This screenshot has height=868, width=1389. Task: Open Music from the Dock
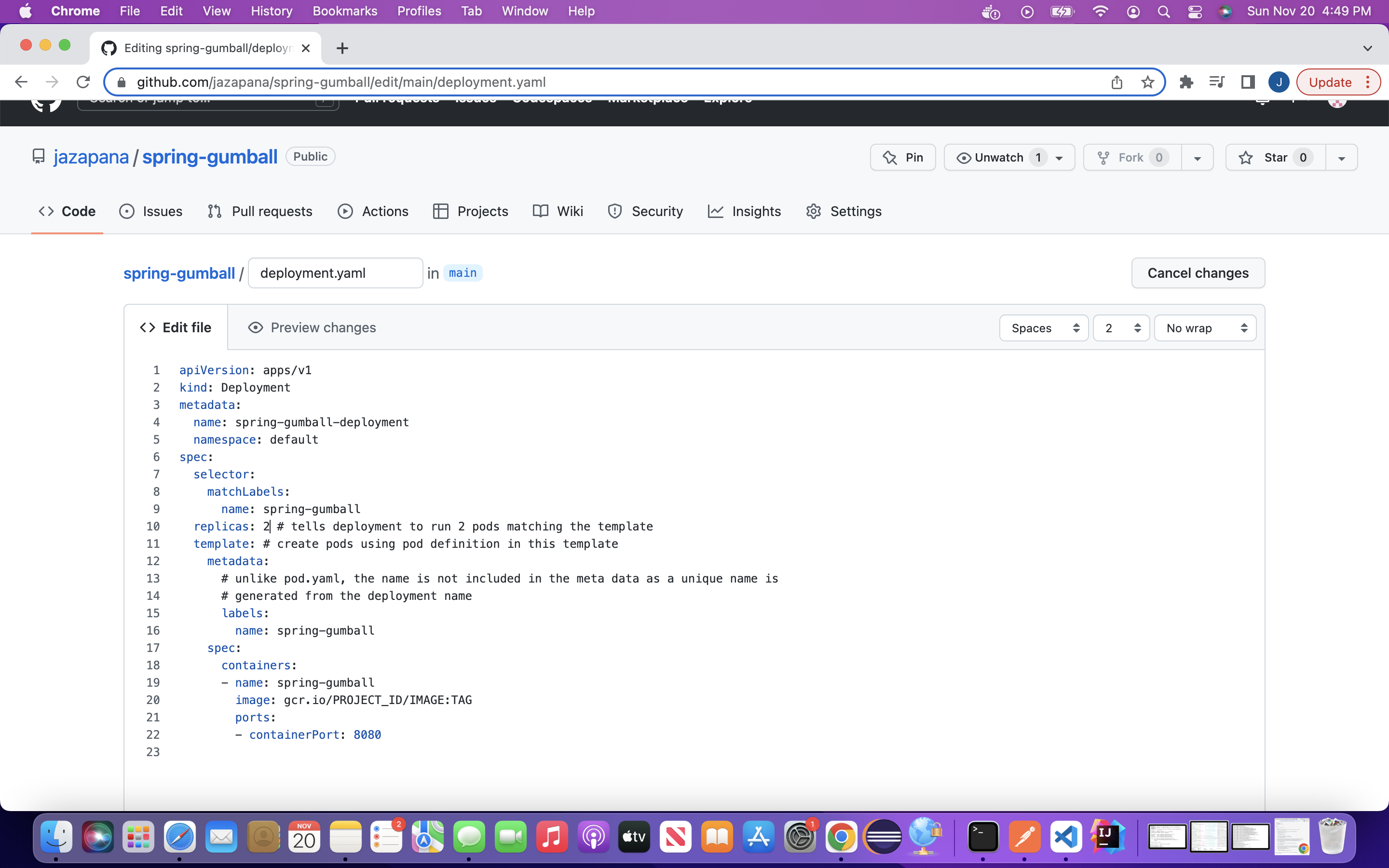tap(552, 837)
